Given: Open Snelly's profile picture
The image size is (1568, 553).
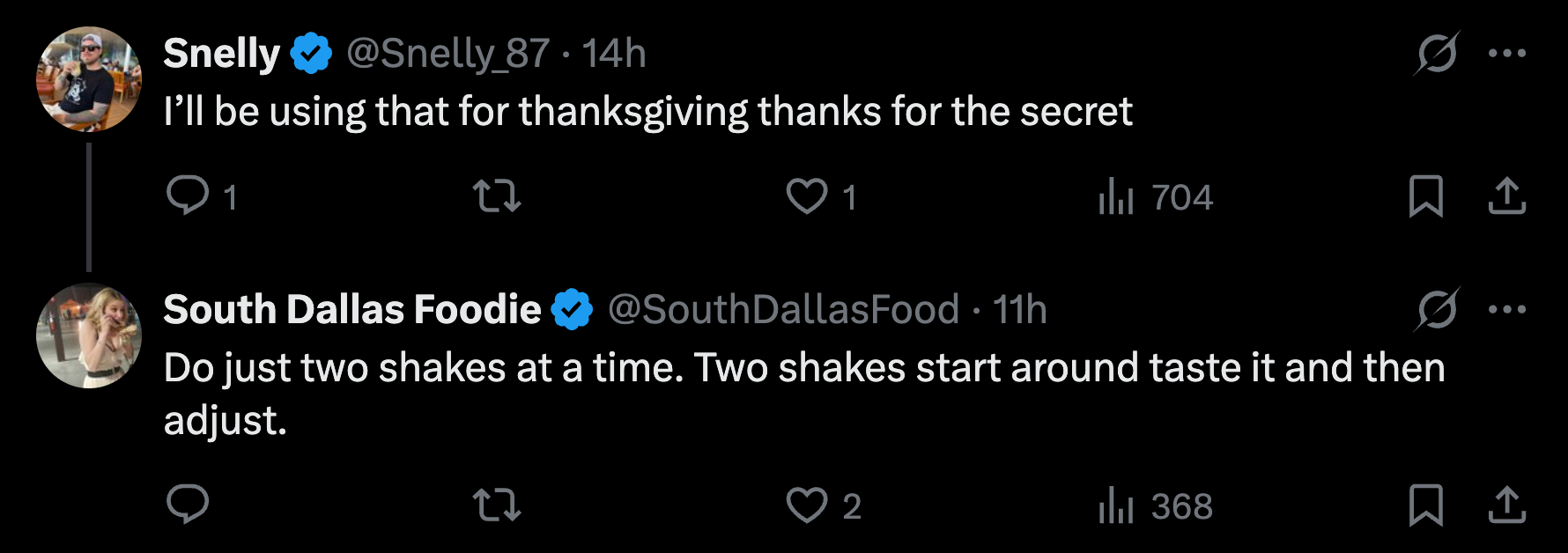Looking at the screenshot, I should click(88, 79).
